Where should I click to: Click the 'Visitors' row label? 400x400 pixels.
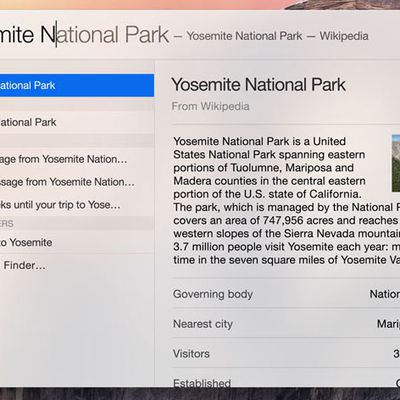click(x=191, y=354)
